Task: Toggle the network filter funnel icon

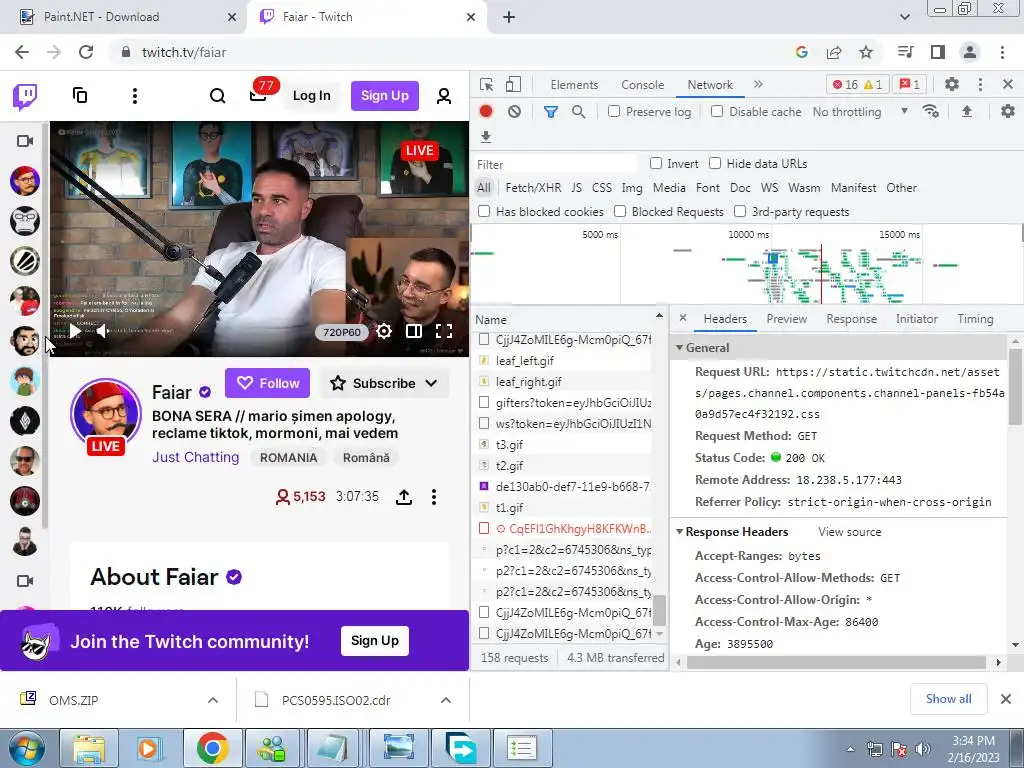Action: click(x=551, y=112)
